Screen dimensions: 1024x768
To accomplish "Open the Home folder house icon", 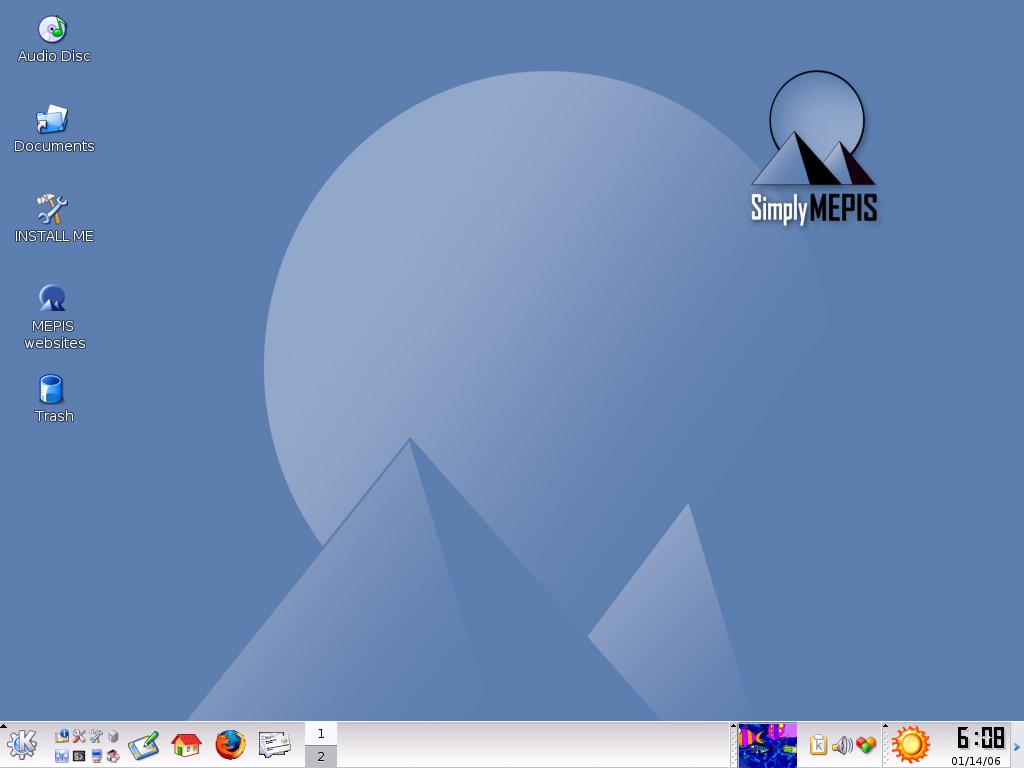I will pos(186,744).
